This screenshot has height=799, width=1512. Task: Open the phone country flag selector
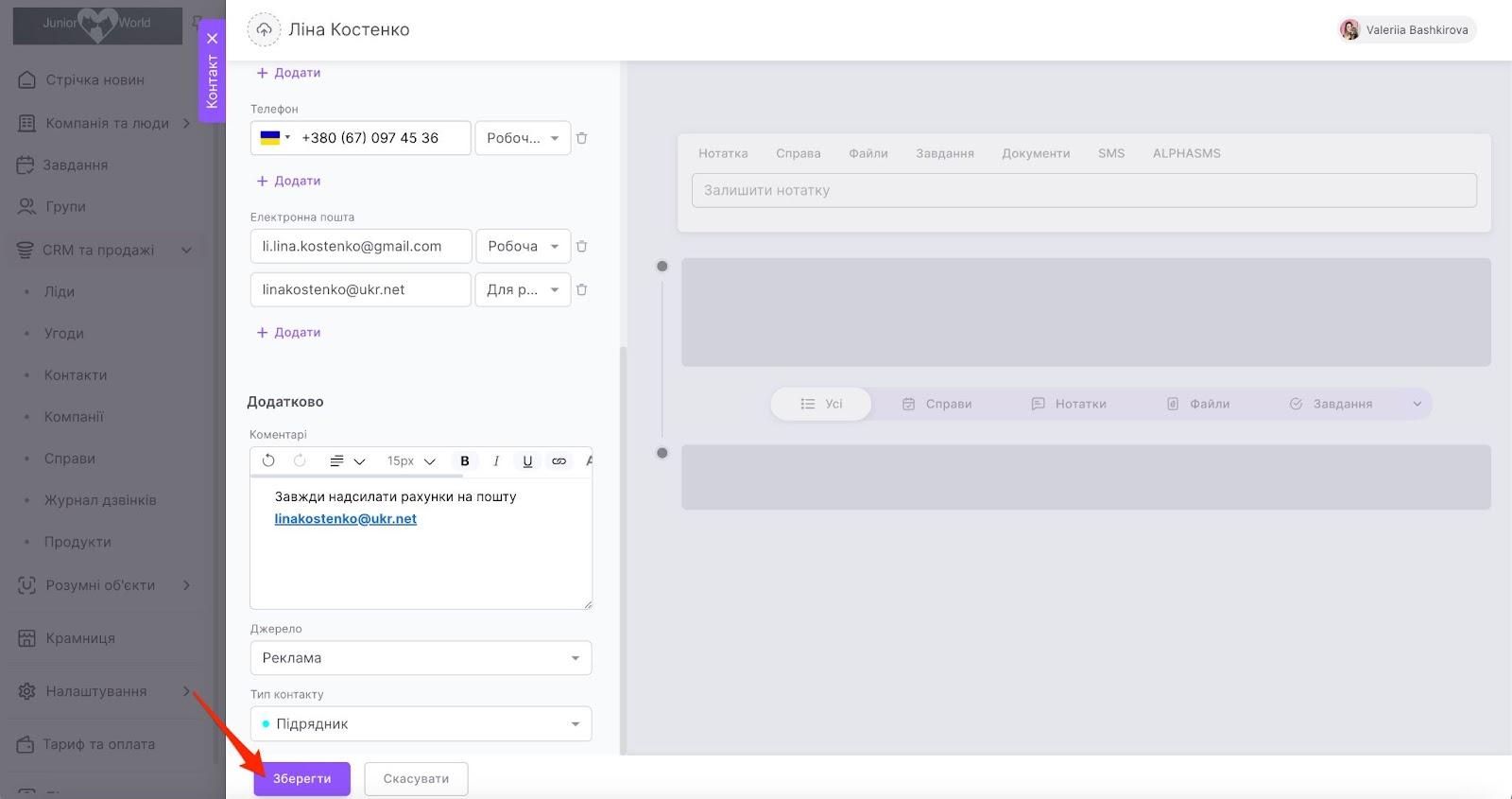[x=275, y=138]
